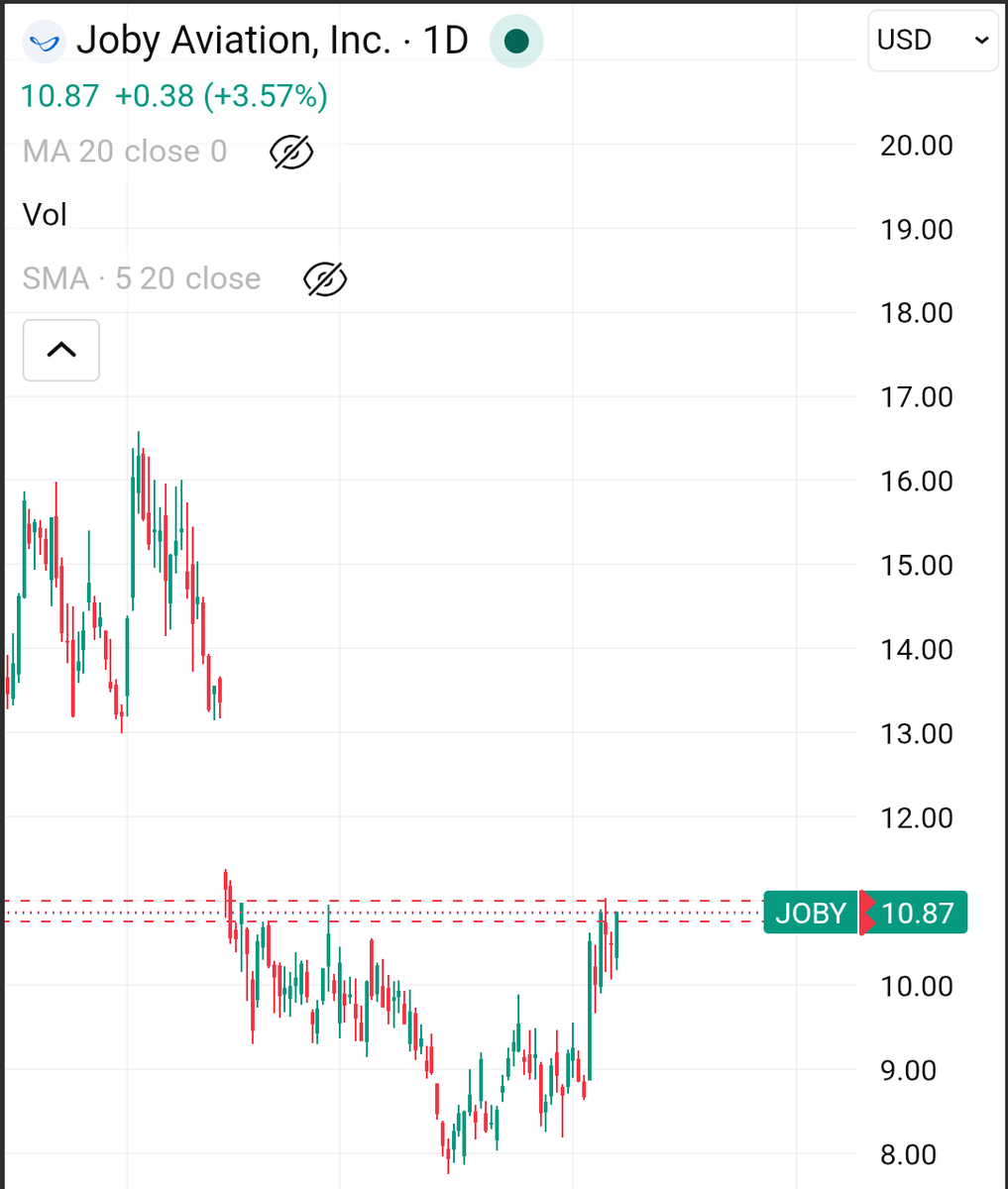
Task: Click the MA 20 close 0 legend text
Action: coord(125,152)
